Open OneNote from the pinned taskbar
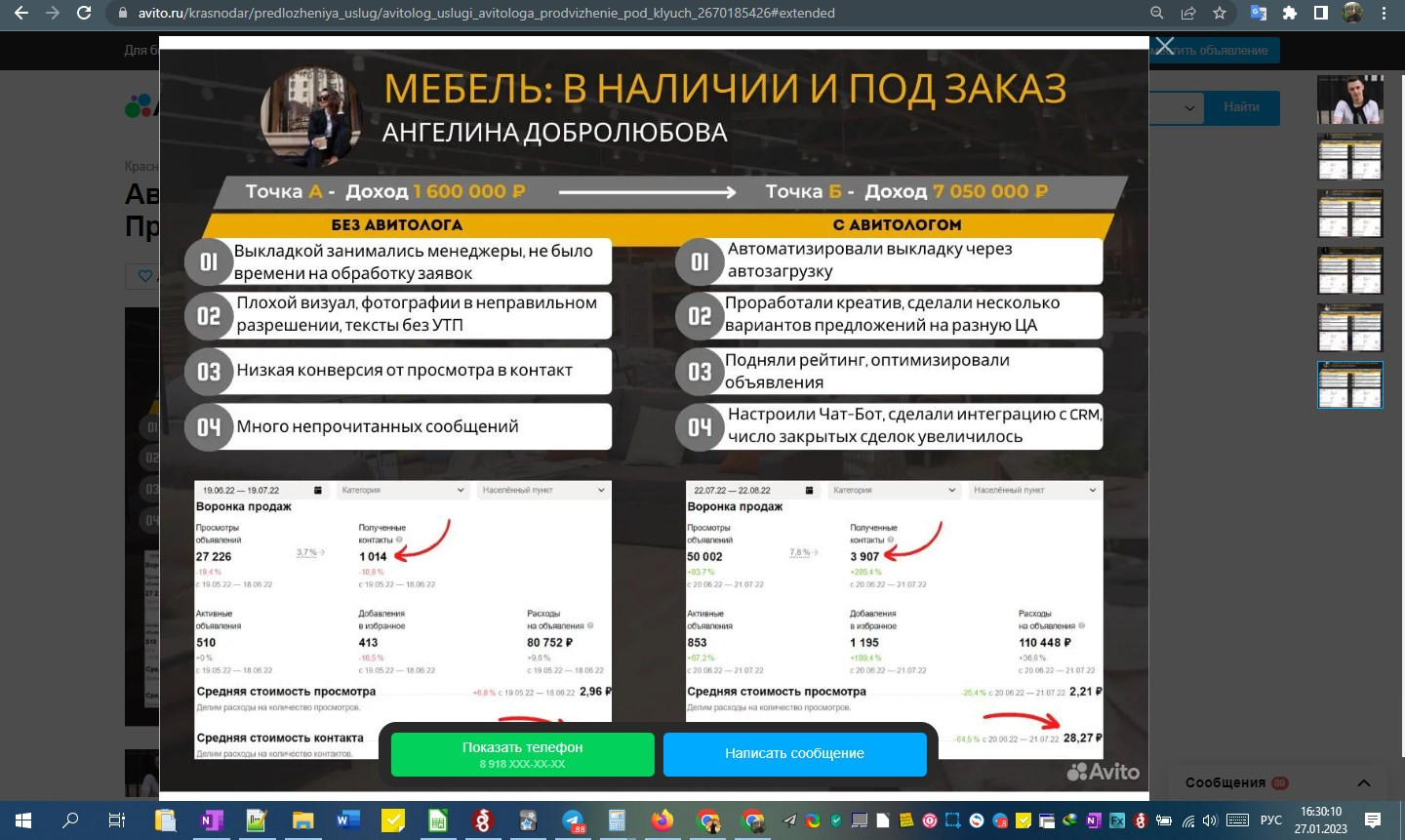This screenshot has width=1405, height=840. [211, 820]
